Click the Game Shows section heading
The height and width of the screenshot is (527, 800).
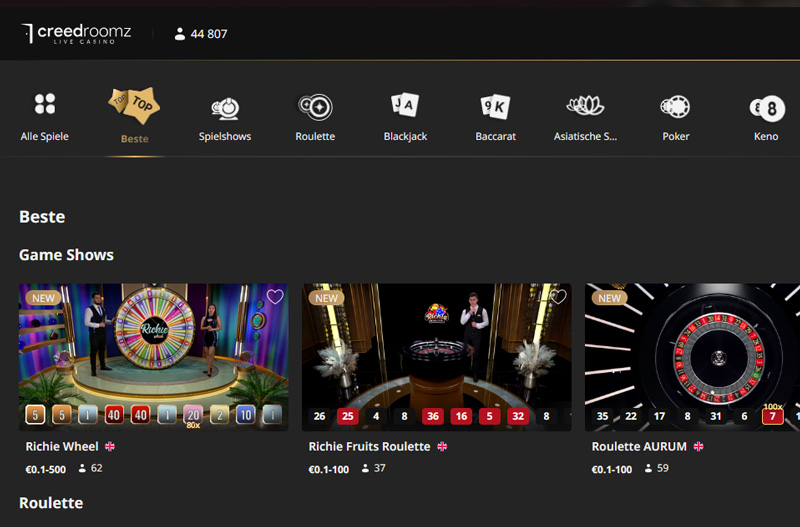click(x=66, y=255)
